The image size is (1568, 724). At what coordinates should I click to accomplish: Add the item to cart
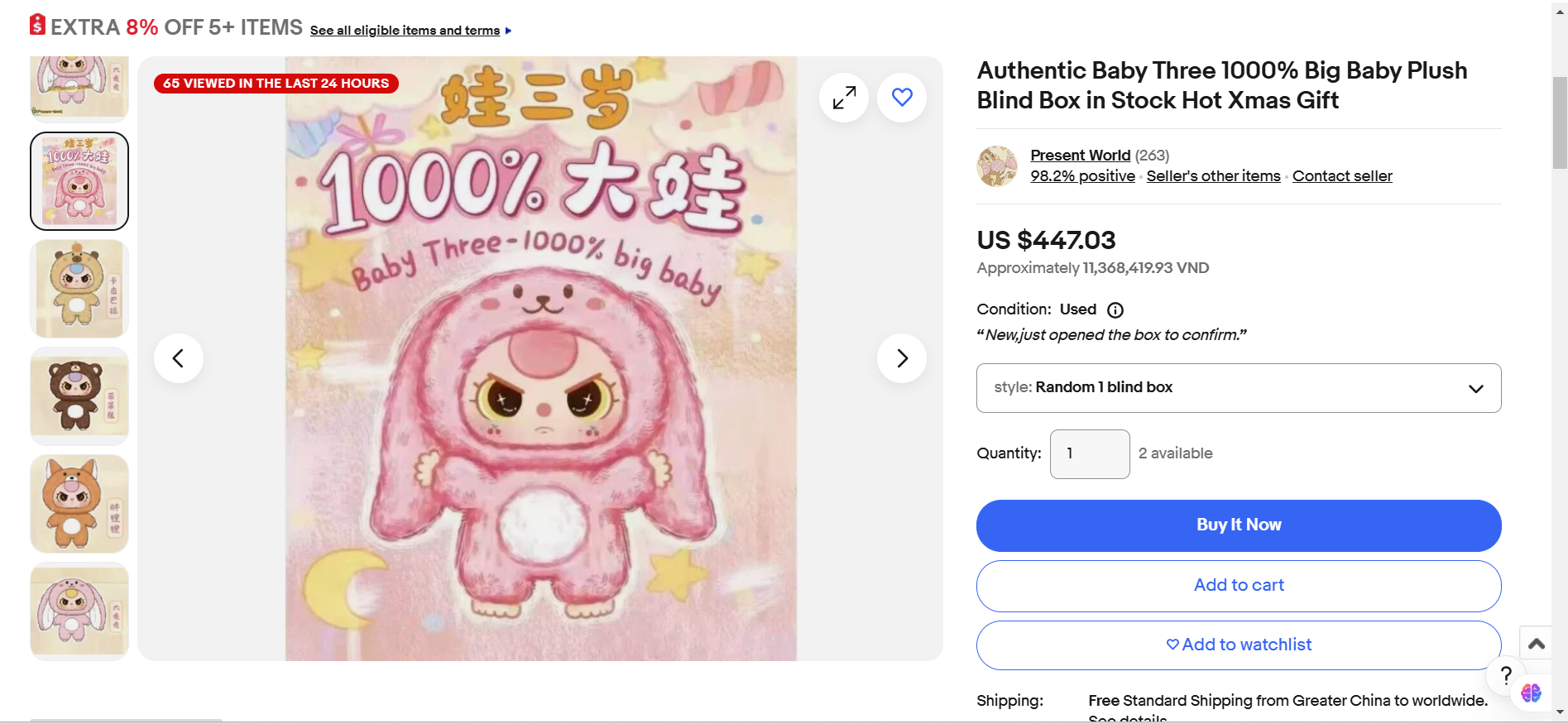[x=1239, y=586]
